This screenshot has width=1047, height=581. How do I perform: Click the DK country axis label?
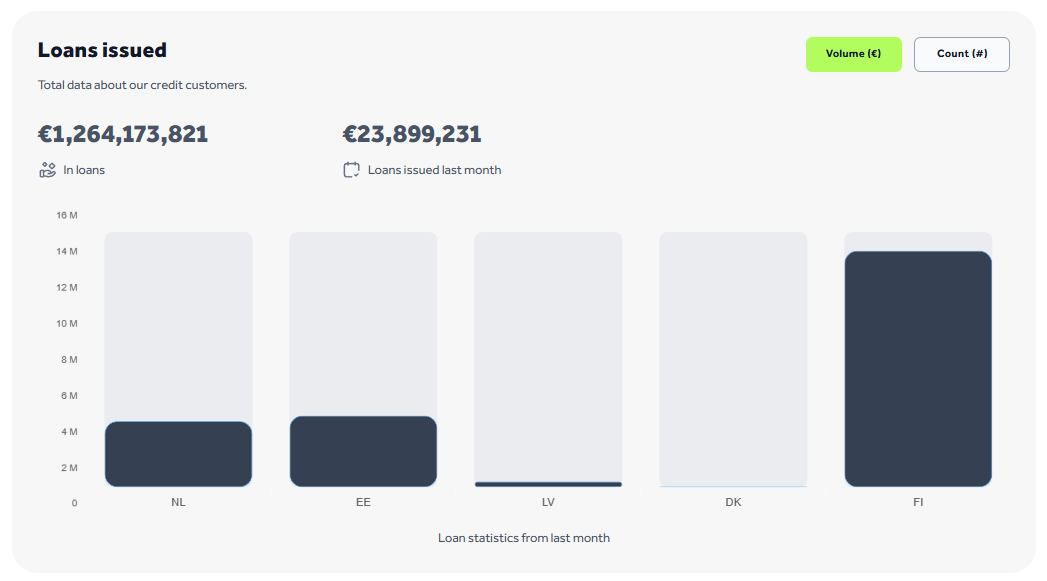click(x=733, y=502)
